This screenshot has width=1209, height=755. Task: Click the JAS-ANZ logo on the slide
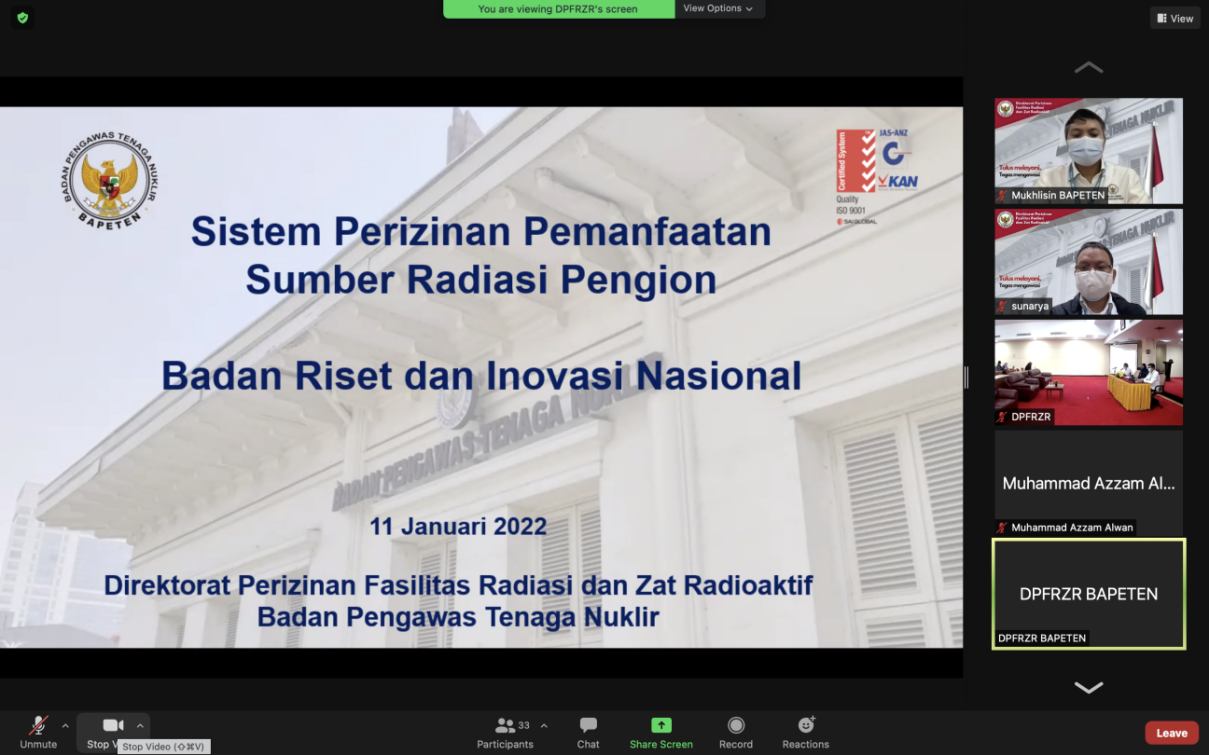pyautogui.click(x=896, y=147)
